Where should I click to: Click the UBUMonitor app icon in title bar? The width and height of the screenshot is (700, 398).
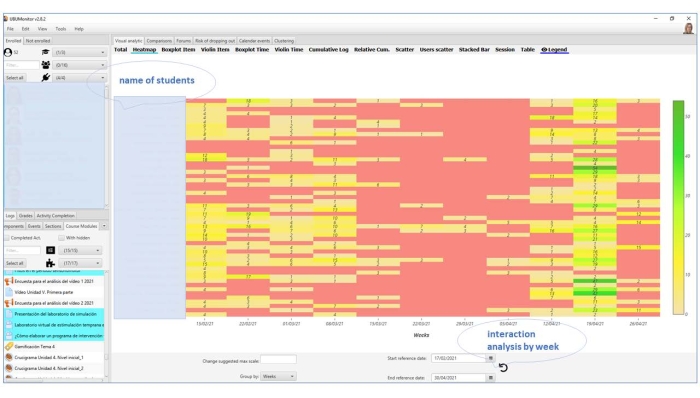click(x=6, y=19)
